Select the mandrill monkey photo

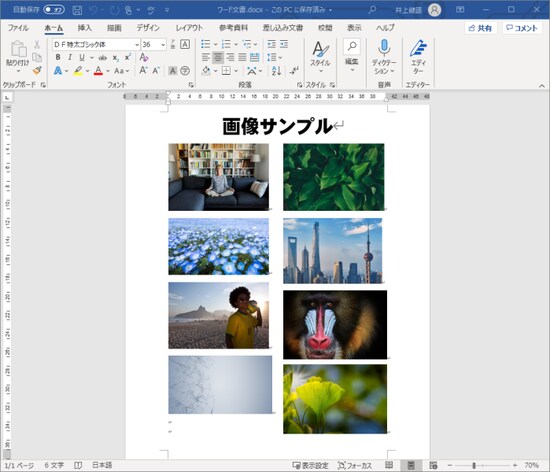[x=335, y=324]
